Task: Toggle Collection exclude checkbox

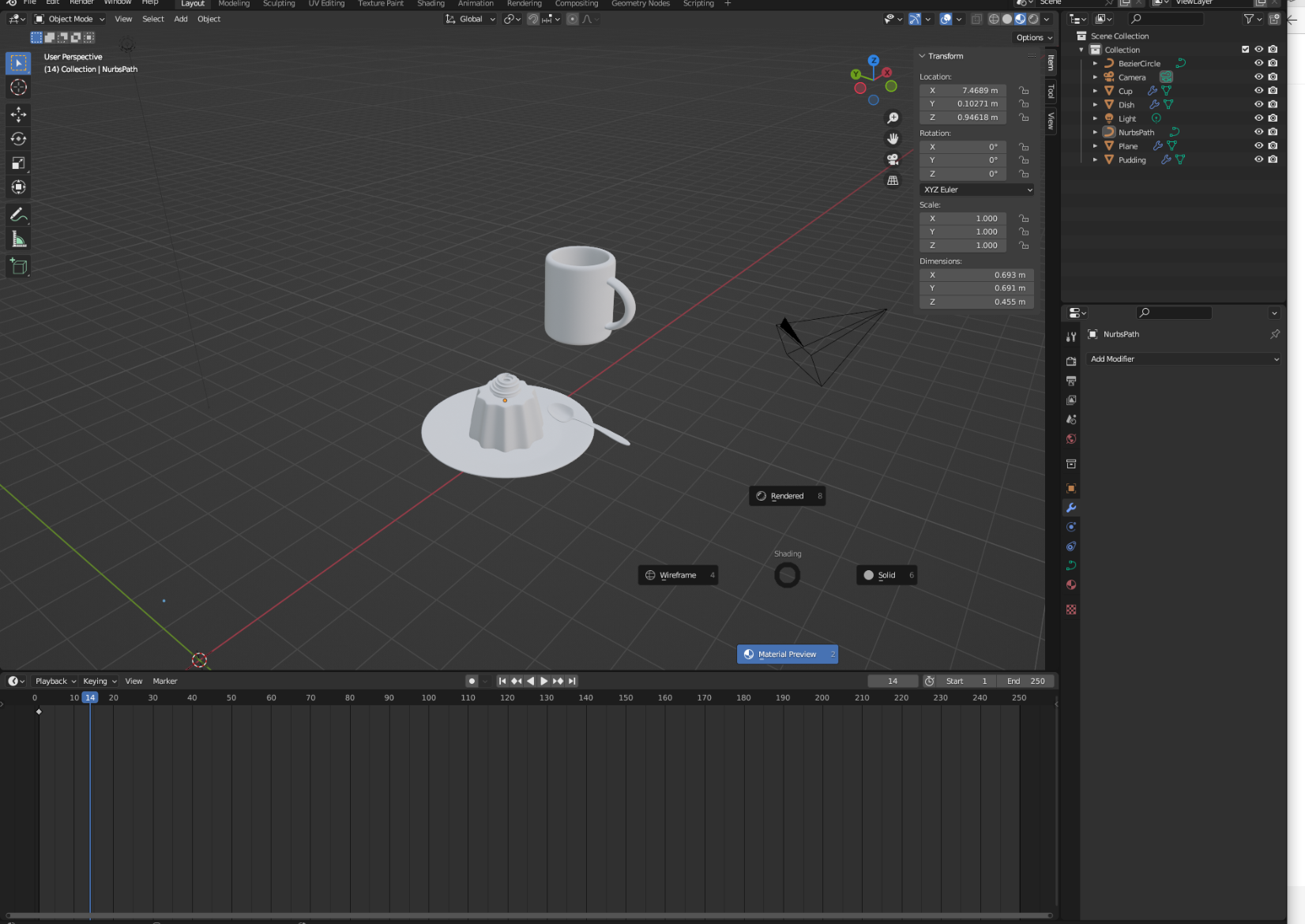Action: point(1246,49)
